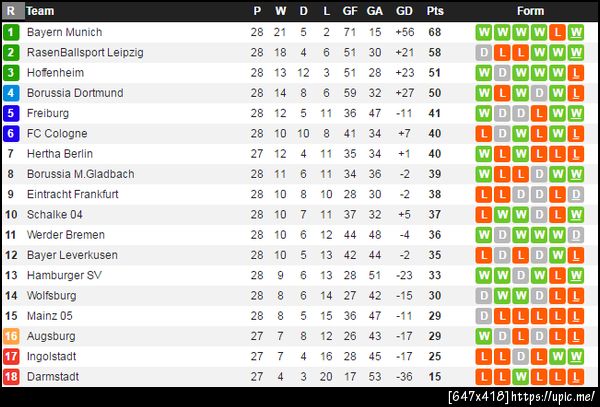The image size is (600, 407).
Task: Click the loss badge in Freiburg's form
Action: point(538,113)
